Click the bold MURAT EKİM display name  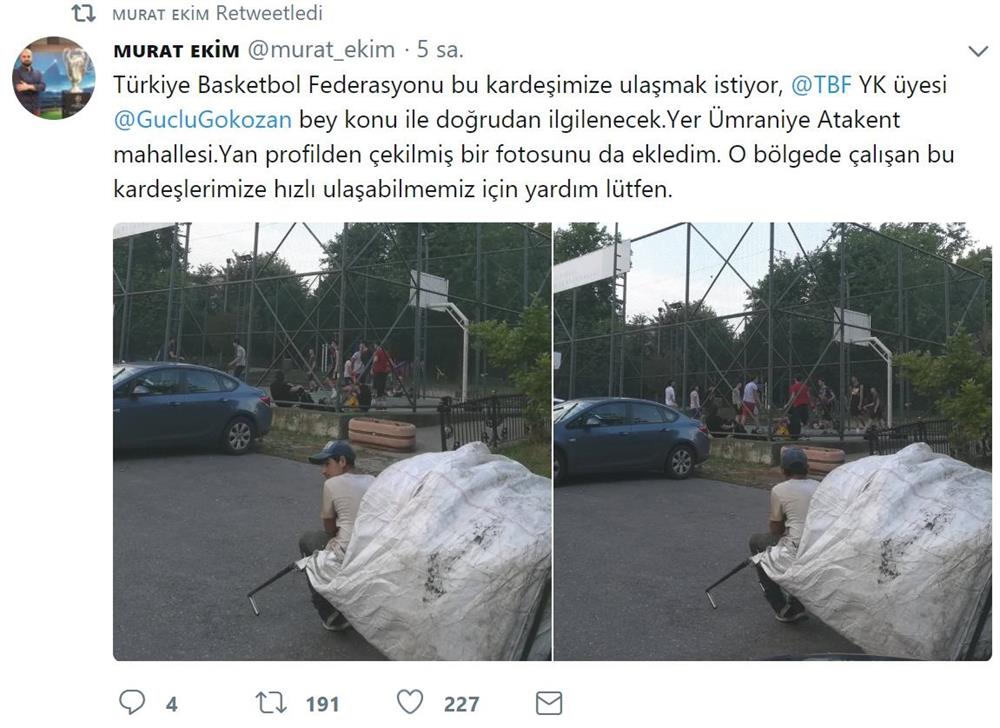(x=176, y=50)
